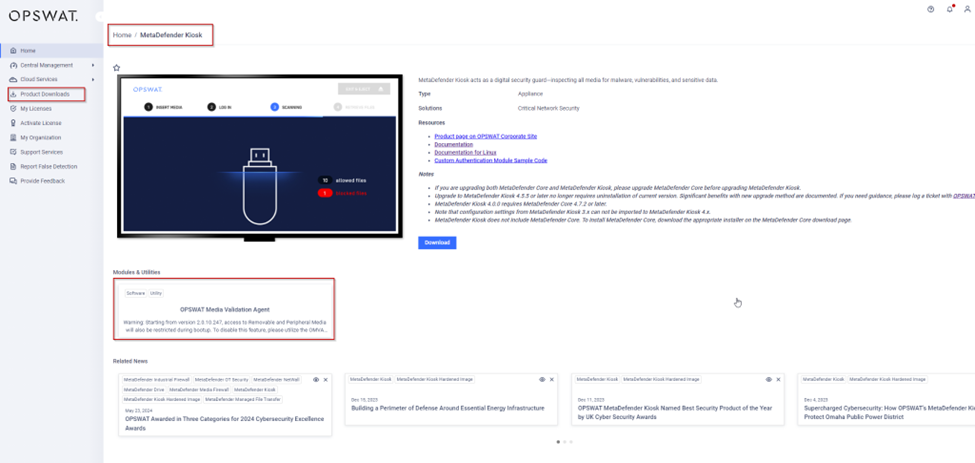Viewport: 975px width, 463px height.
Task: Click the Report False Detection document icon
Action: click(13, 167)
